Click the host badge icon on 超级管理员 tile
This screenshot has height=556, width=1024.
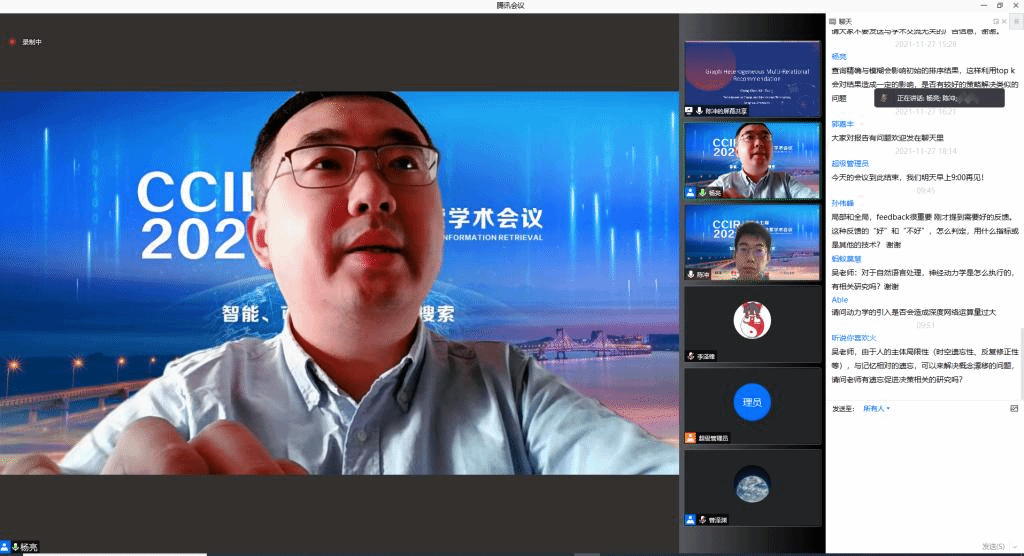click(x=690, y=438)
